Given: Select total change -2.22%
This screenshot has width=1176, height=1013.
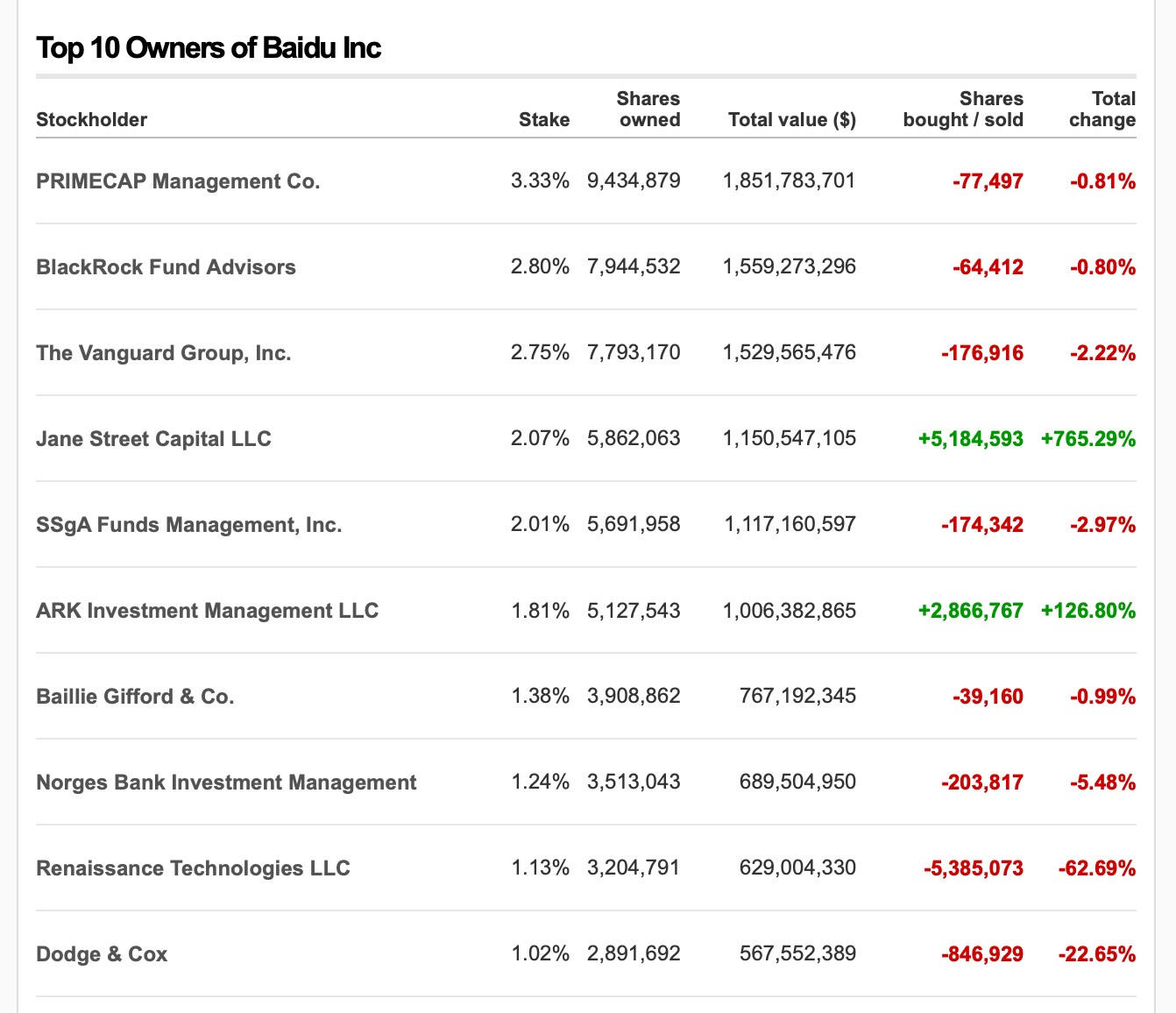Looking at the screenshot, I should 1102,353.
